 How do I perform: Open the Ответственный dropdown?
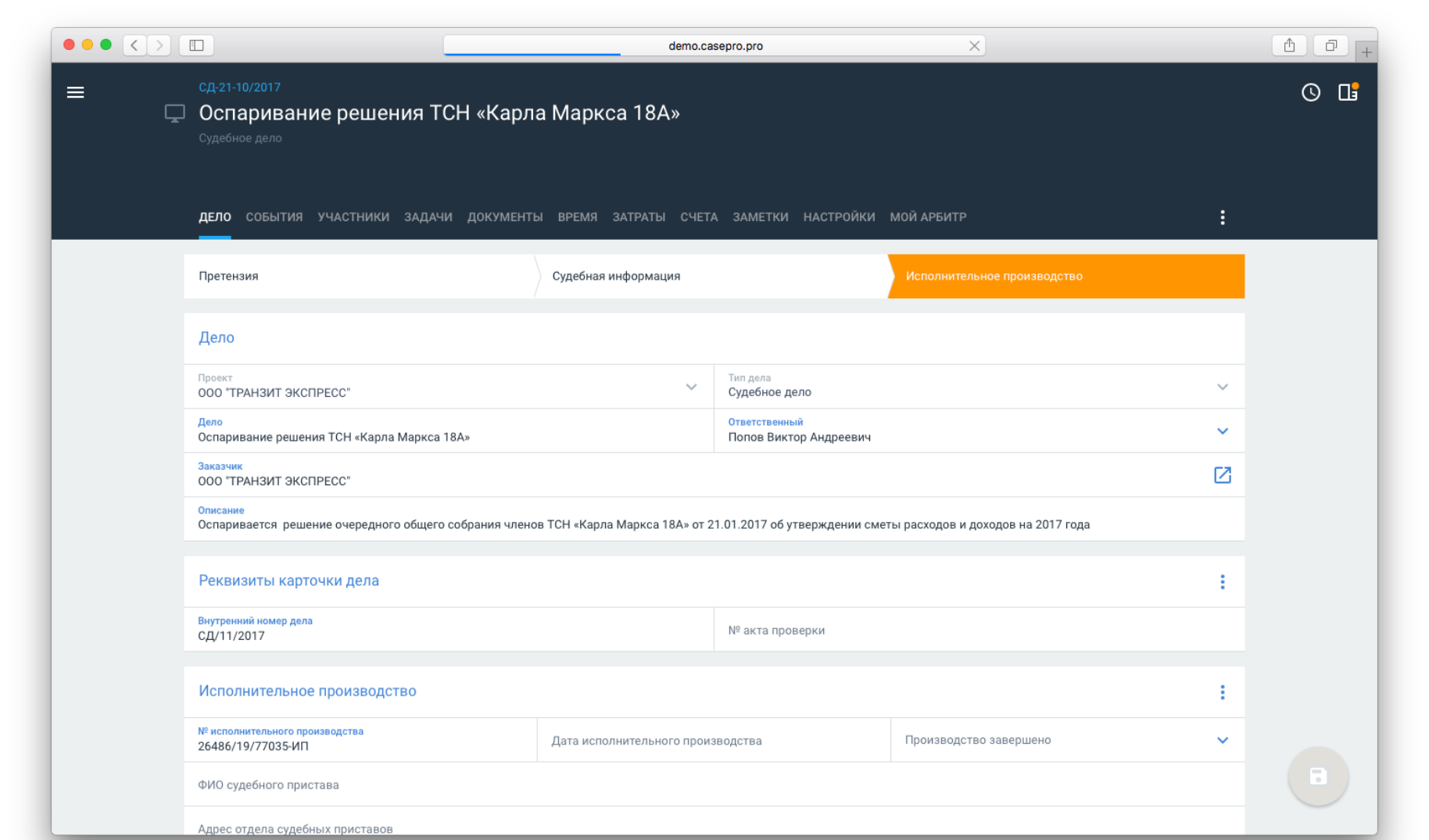(x=1222, y=431)
